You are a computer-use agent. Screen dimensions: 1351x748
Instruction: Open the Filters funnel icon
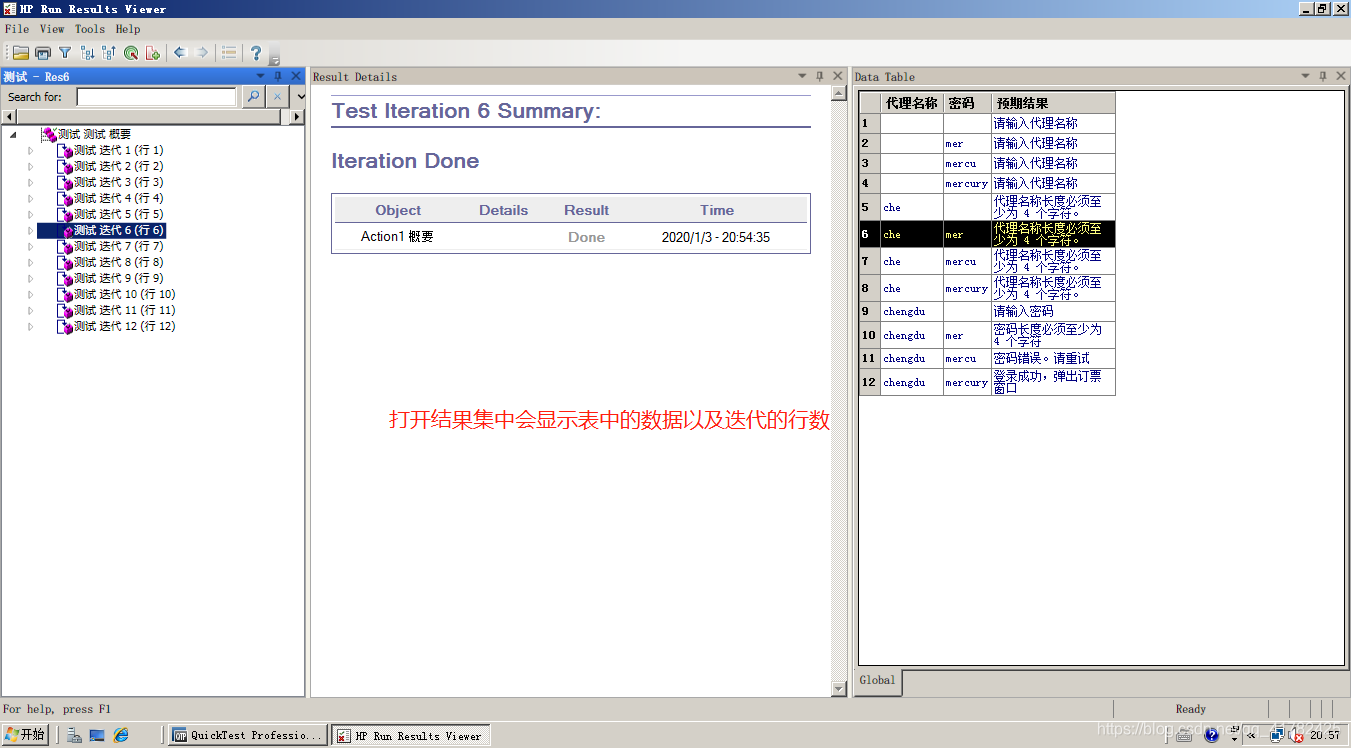(64, 53)
